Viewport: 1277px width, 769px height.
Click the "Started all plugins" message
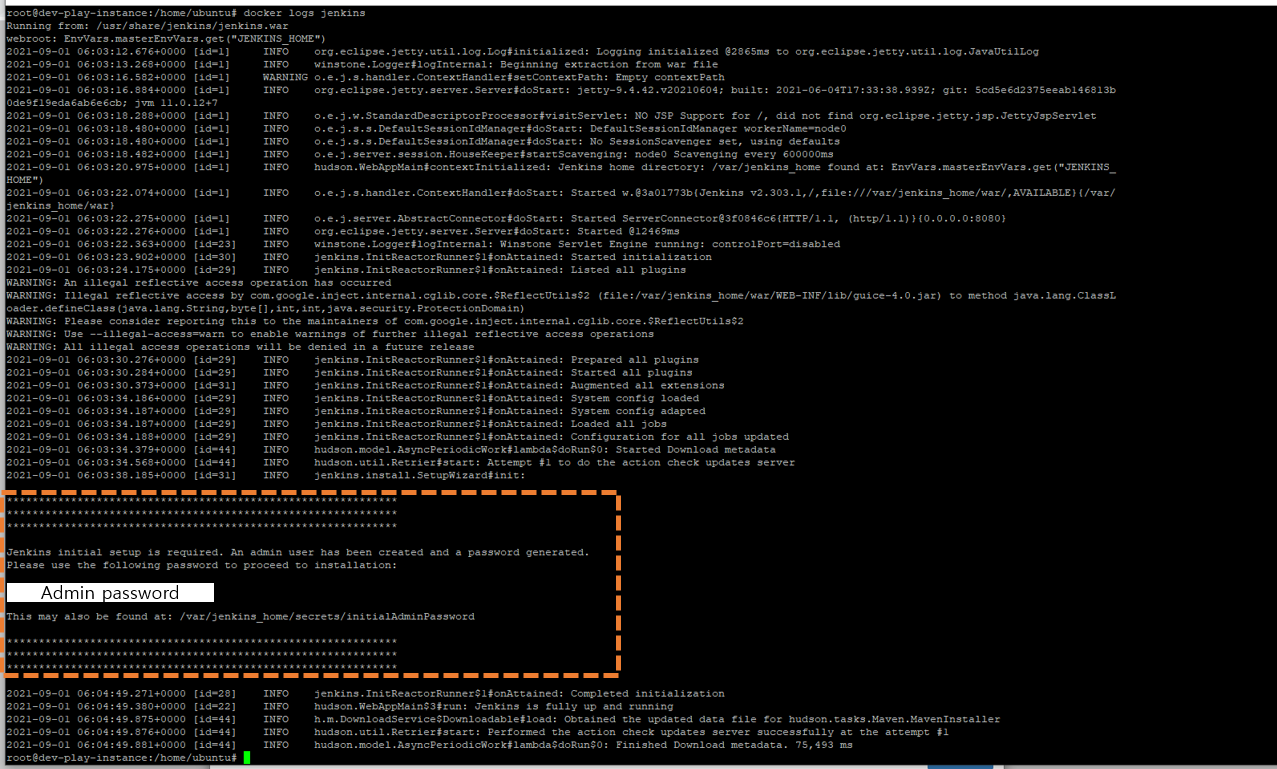(x=631, y=373)
